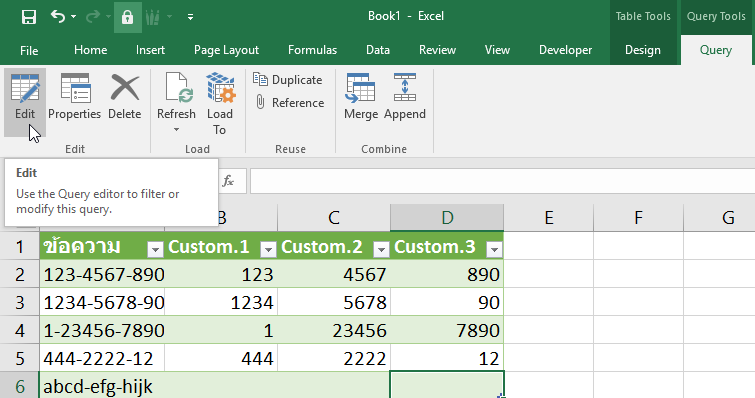Viewport: 755px width, 398px height.
Task: Open filter dropdown for ข้อความ column
Action: 155,249
